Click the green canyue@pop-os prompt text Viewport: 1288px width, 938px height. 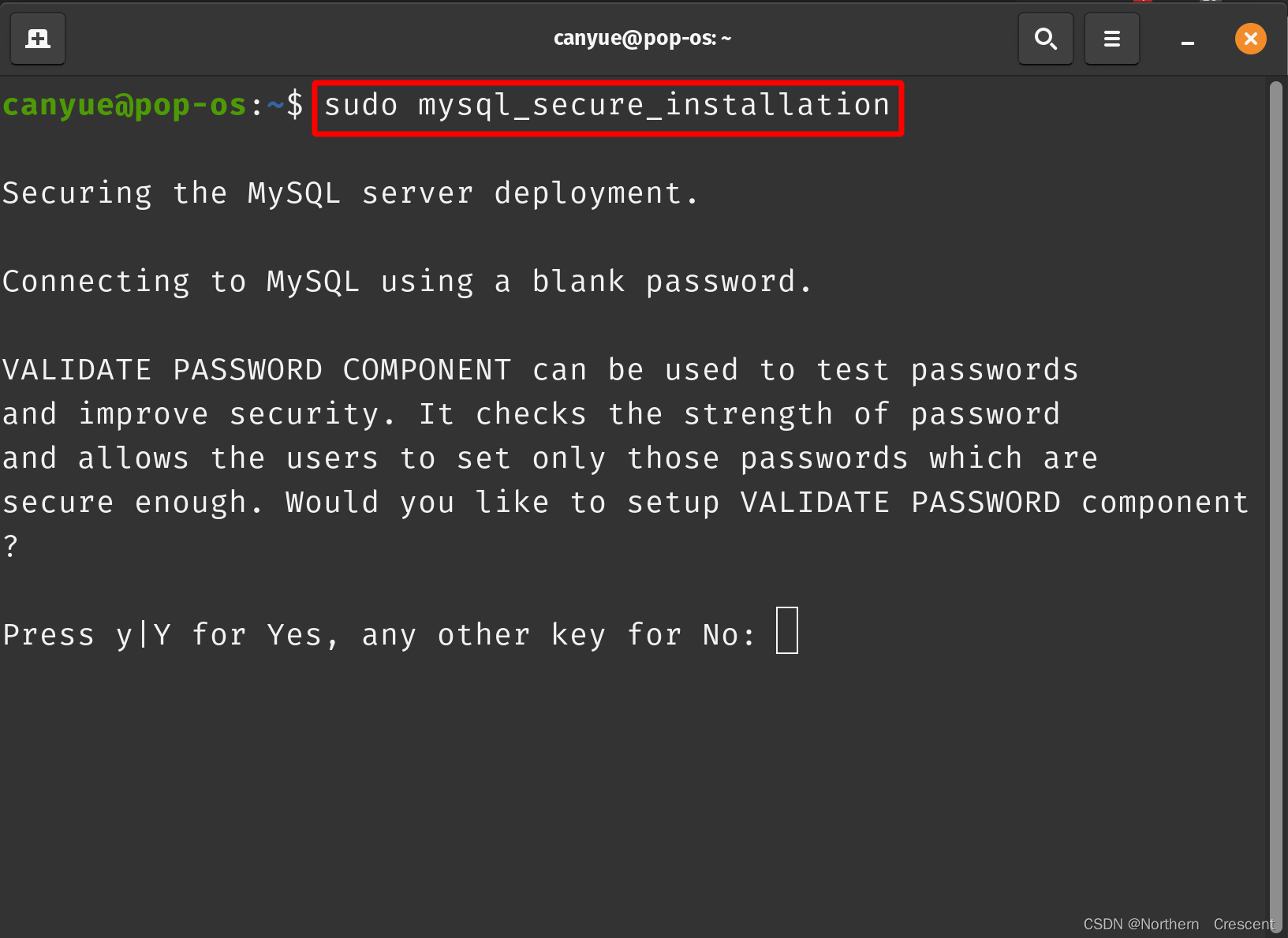(125, 105)
